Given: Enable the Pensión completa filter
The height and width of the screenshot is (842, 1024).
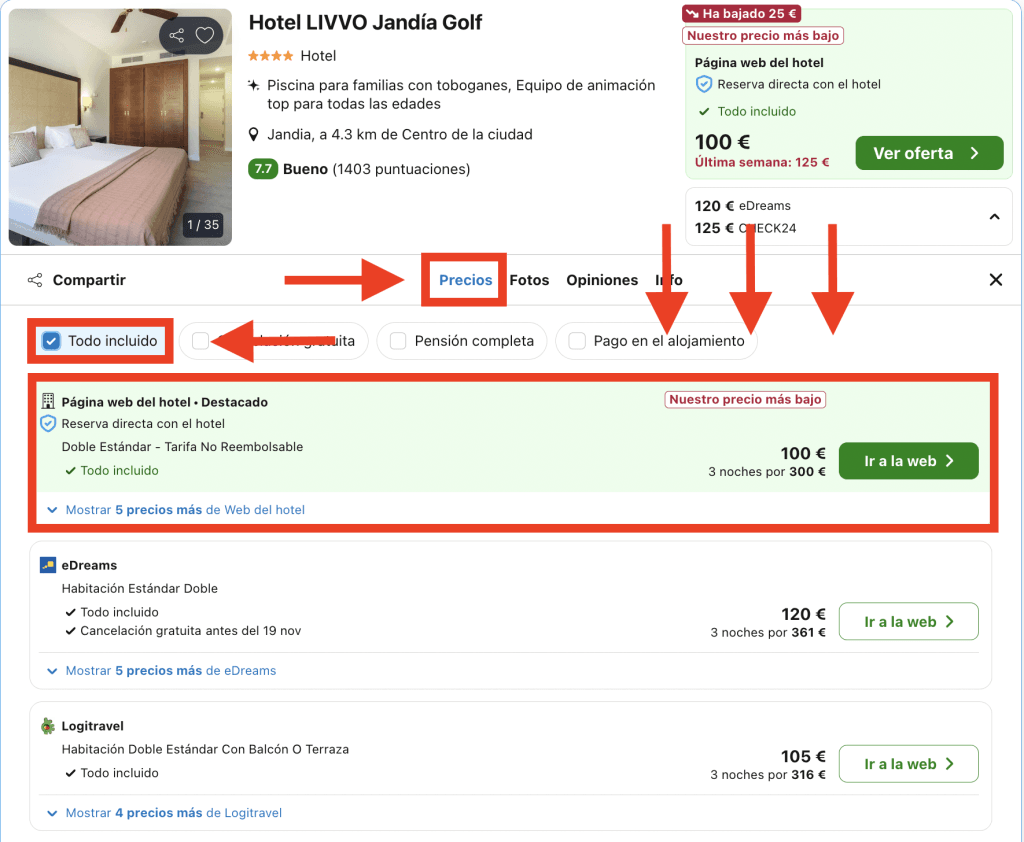Looking at the screenshot, I should pos(398,341).
